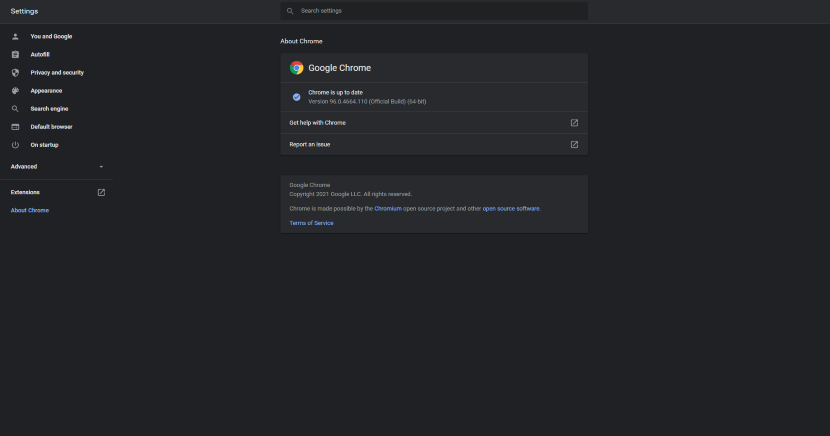The height and width of the screenshot is (436, 830).
Task: Click the Settings title text
Action: (24, 11)
